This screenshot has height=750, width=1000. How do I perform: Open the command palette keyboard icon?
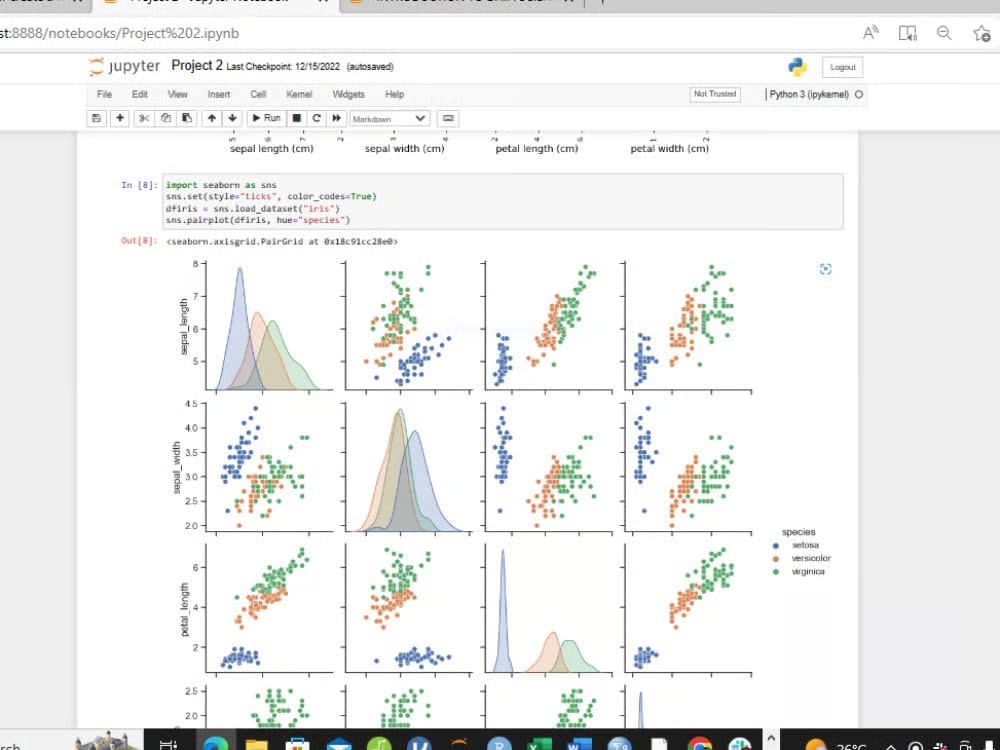tap(448, 119)
